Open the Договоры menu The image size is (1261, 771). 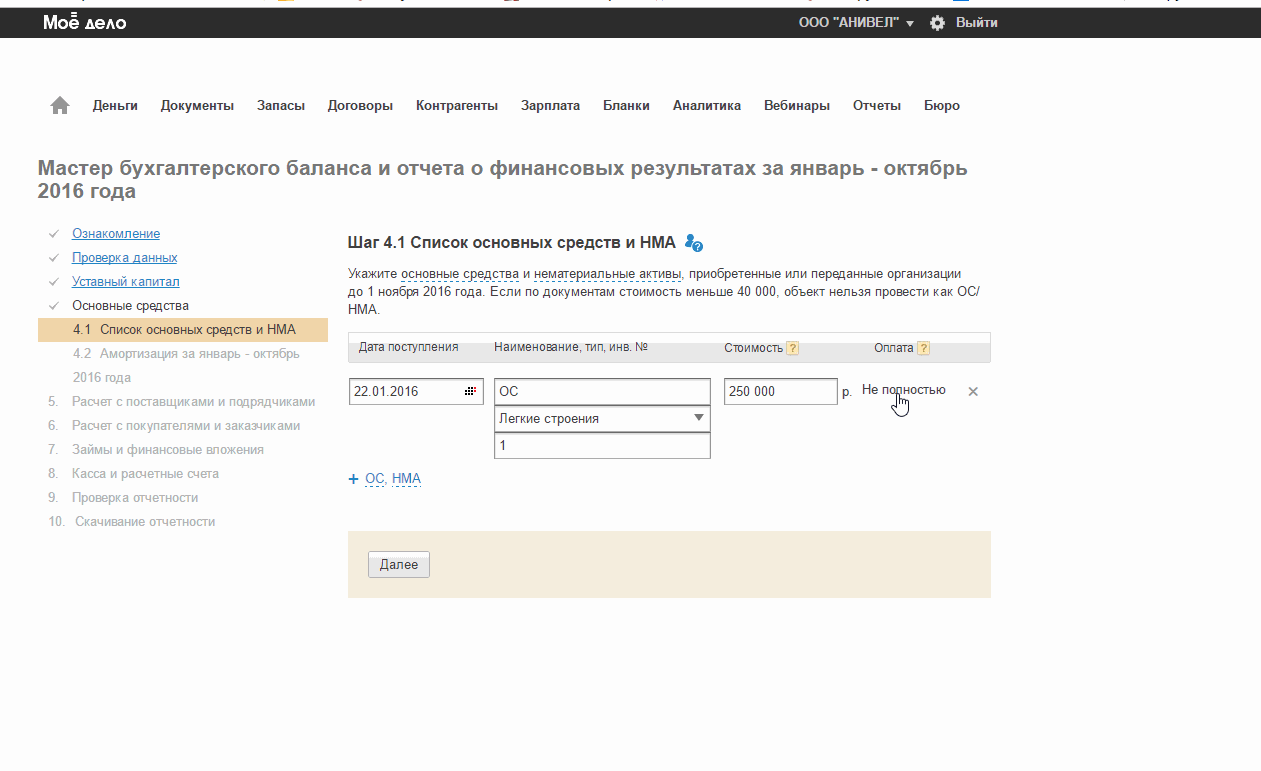360,105
